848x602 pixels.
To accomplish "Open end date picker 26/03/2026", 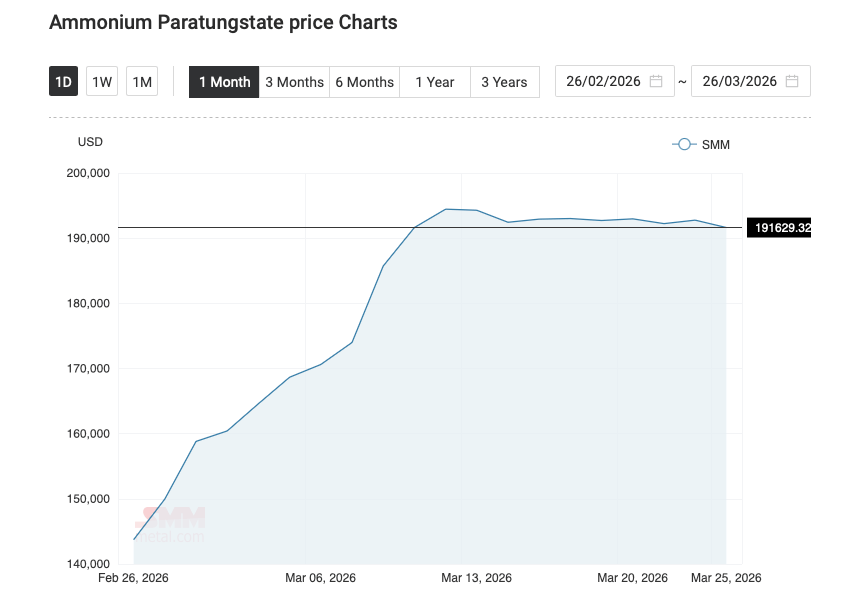I will 739,82.
